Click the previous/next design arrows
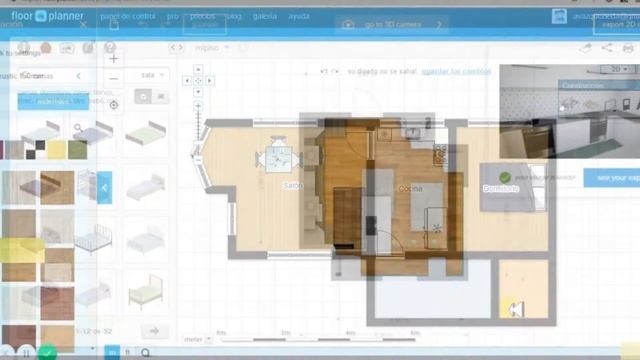 [x=176, y=48]
